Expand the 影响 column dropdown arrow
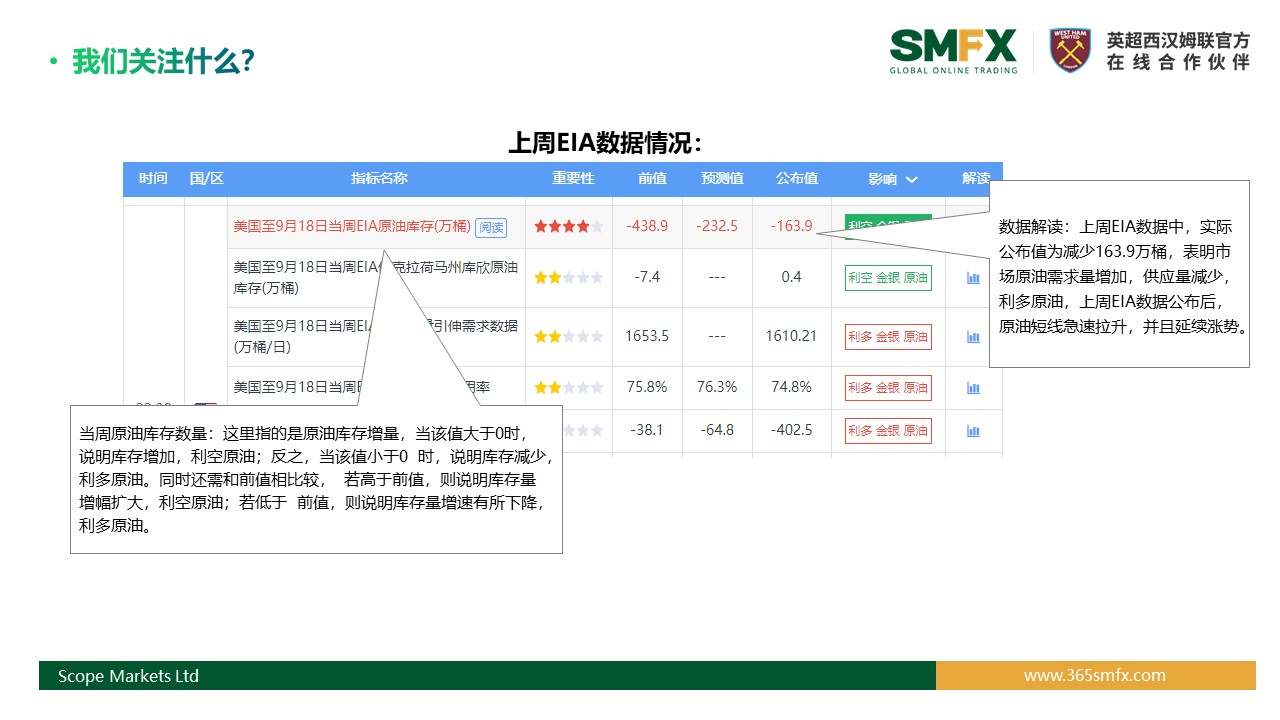1280x720 pixels. 911,180
